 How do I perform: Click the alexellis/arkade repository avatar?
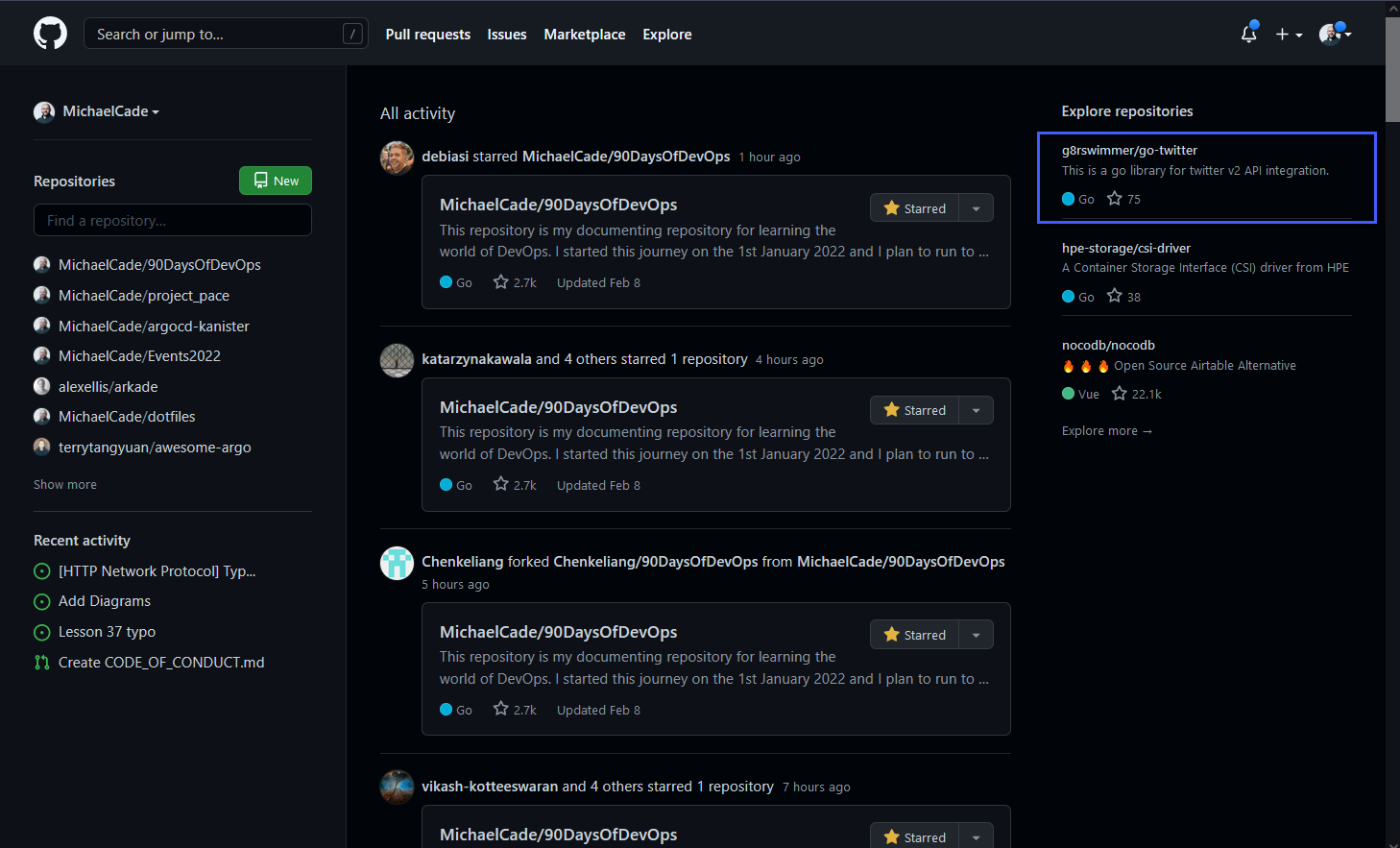tap(42, 386)
